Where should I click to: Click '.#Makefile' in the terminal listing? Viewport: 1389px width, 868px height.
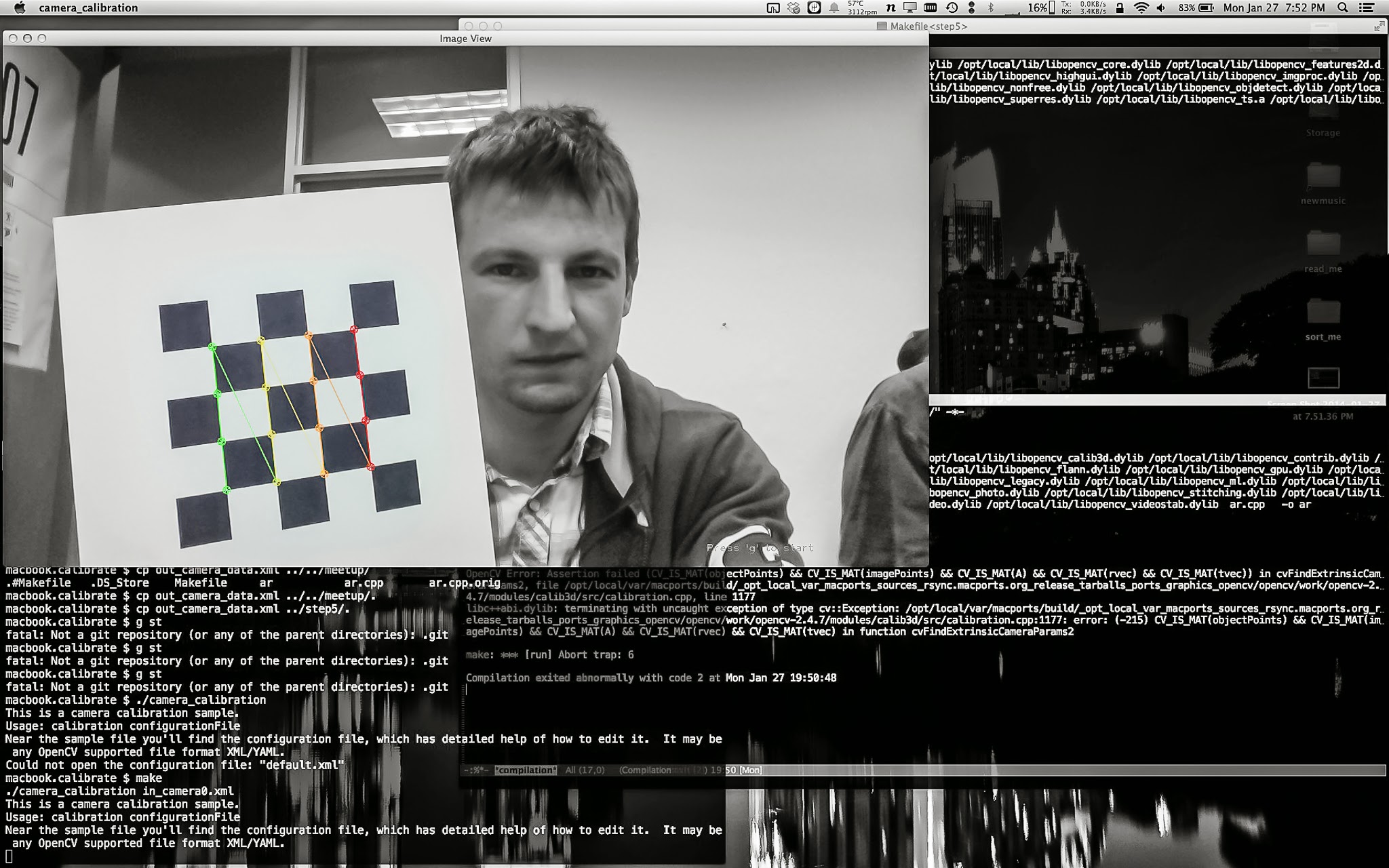38,583
